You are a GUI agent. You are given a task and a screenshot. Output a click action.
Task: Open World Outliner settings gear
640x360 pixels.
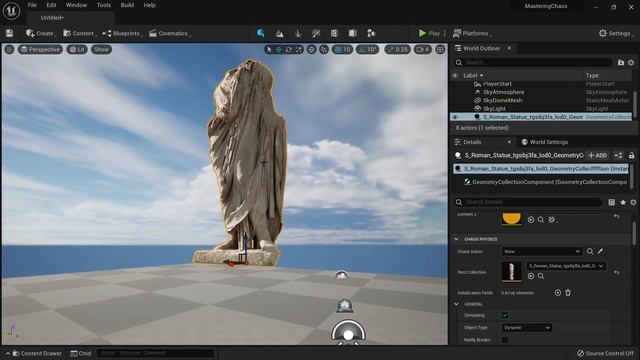(631, 62)
